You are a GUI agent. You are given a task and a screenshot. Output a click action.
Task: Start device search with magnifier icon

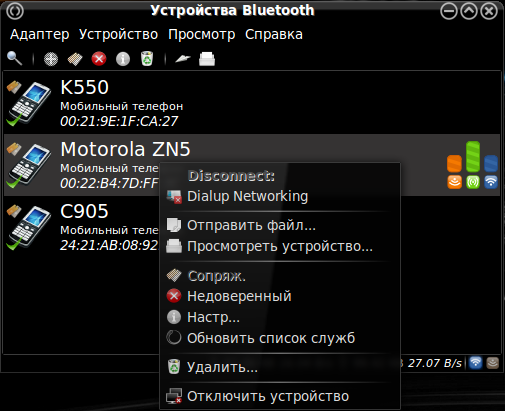14,59
